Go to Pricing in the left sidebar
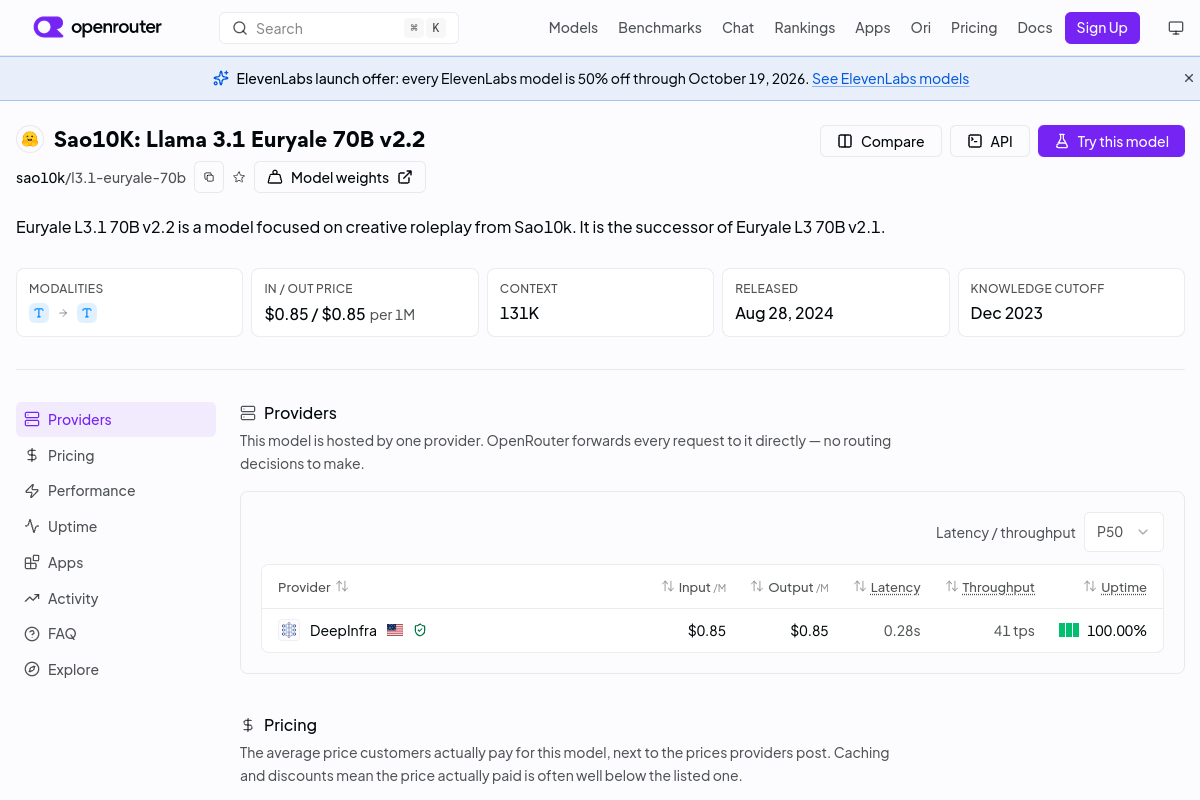The width and height of the screenshot is (1200, 800). [x=116, y=456]
